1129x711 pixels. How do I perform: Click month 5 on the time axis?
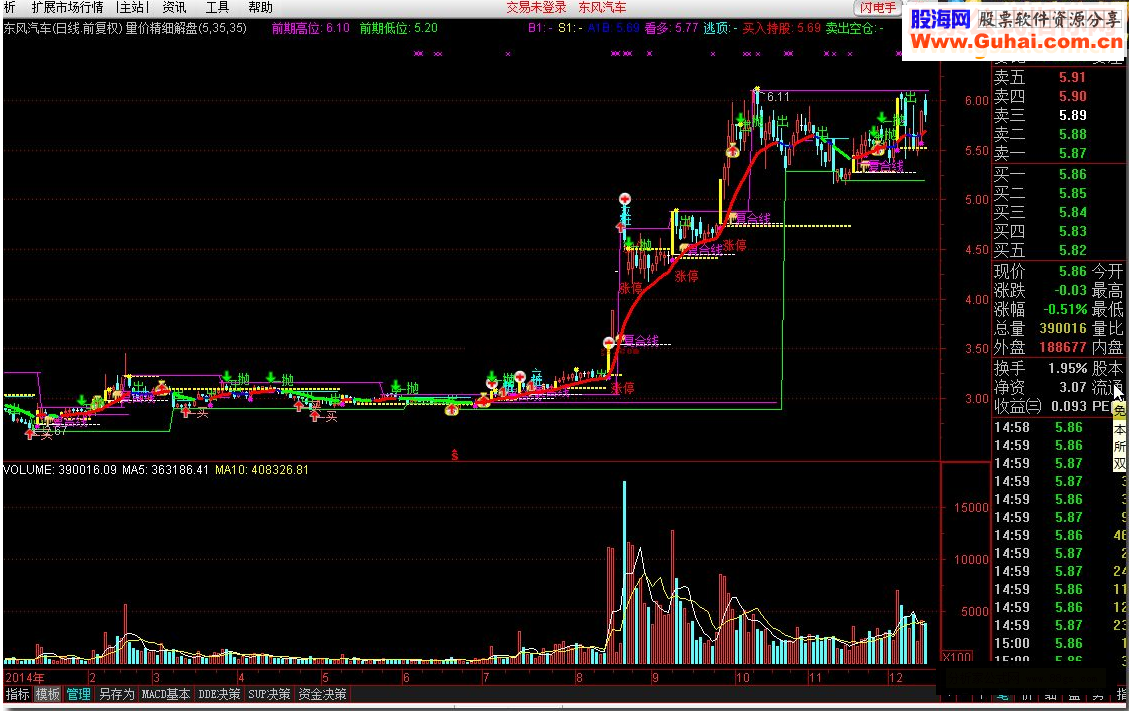[325, 678]
